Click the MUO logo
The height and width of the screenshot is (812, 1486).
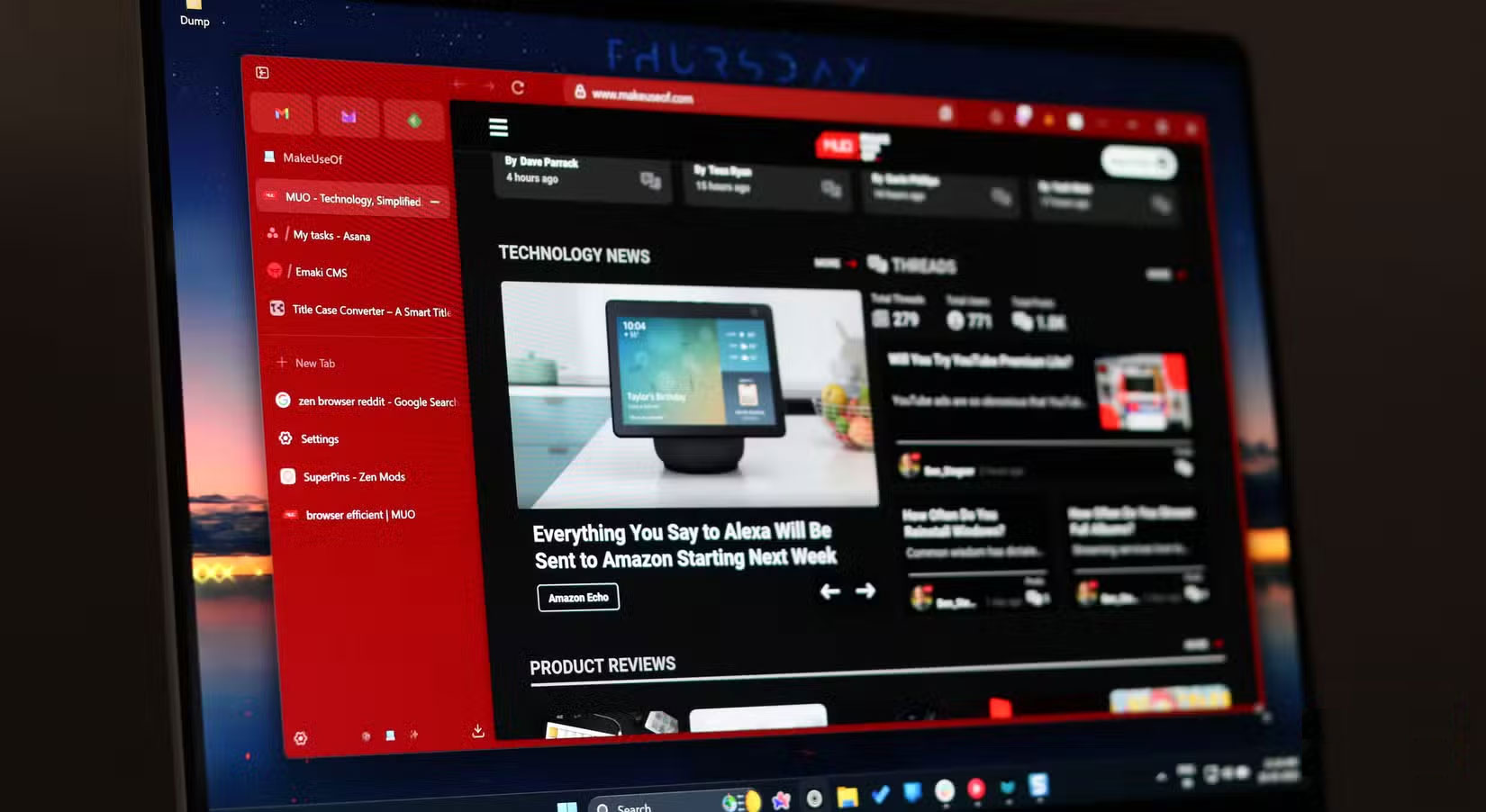pos(852,146)
